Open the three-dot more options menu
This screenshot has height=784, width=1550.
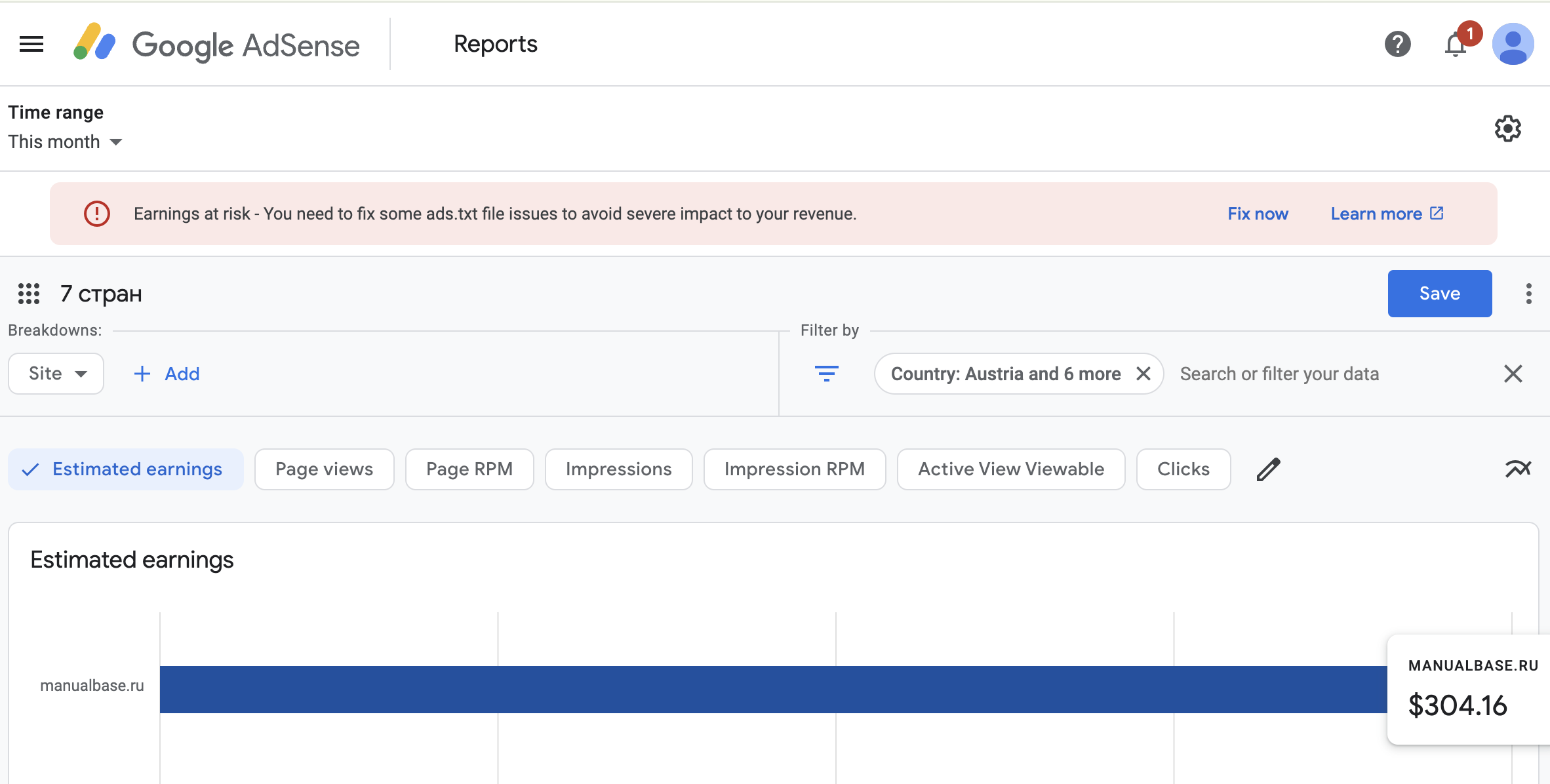coord(1528,294)
